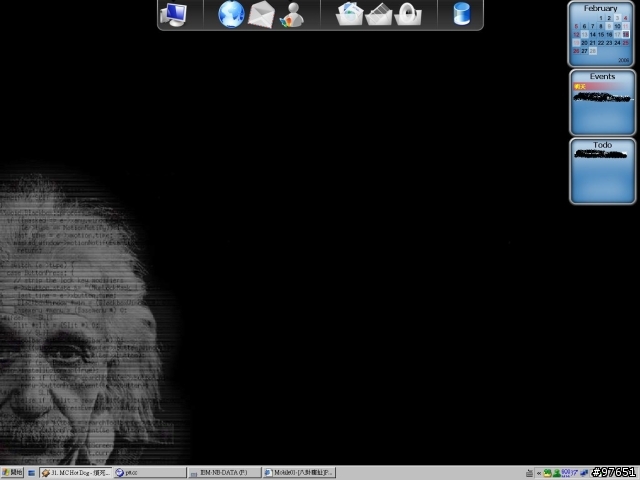Expand hidden tray icons with the chevron

[x=539, y=473]
